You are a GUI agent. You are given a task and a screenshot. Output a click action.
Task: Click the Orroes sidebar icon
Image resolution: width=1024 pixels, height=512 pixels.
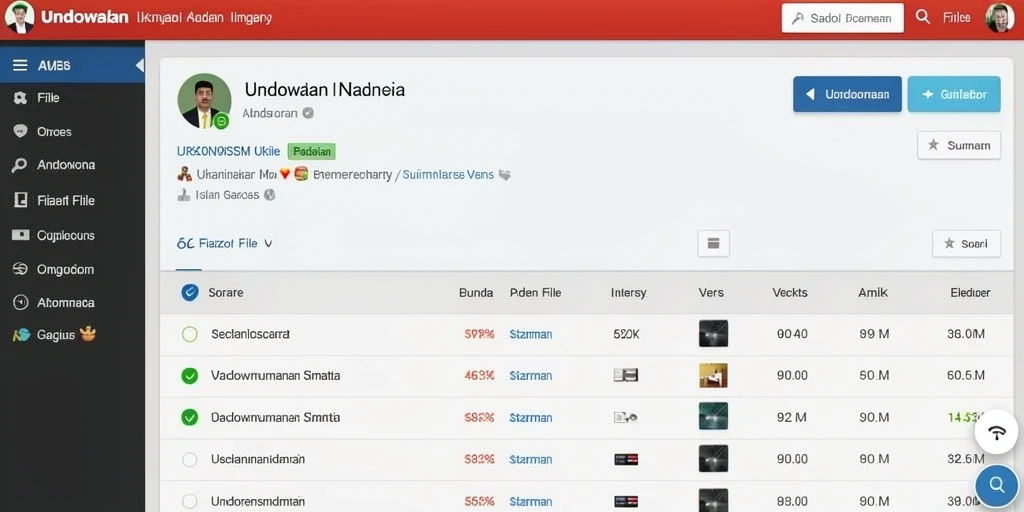tap(20, 131)
